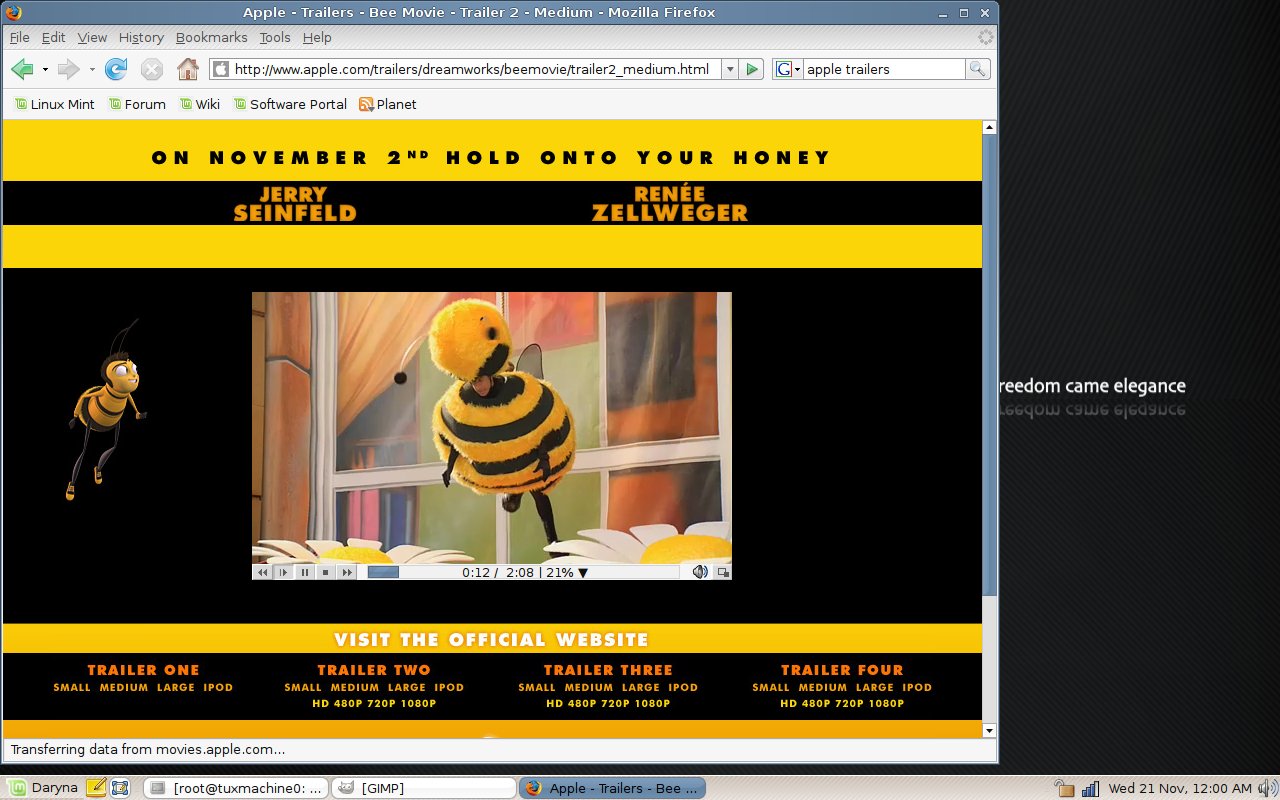Open Trailer Four in HD 1080P
Screen dimensions: 1280x800
pos(887,704)
